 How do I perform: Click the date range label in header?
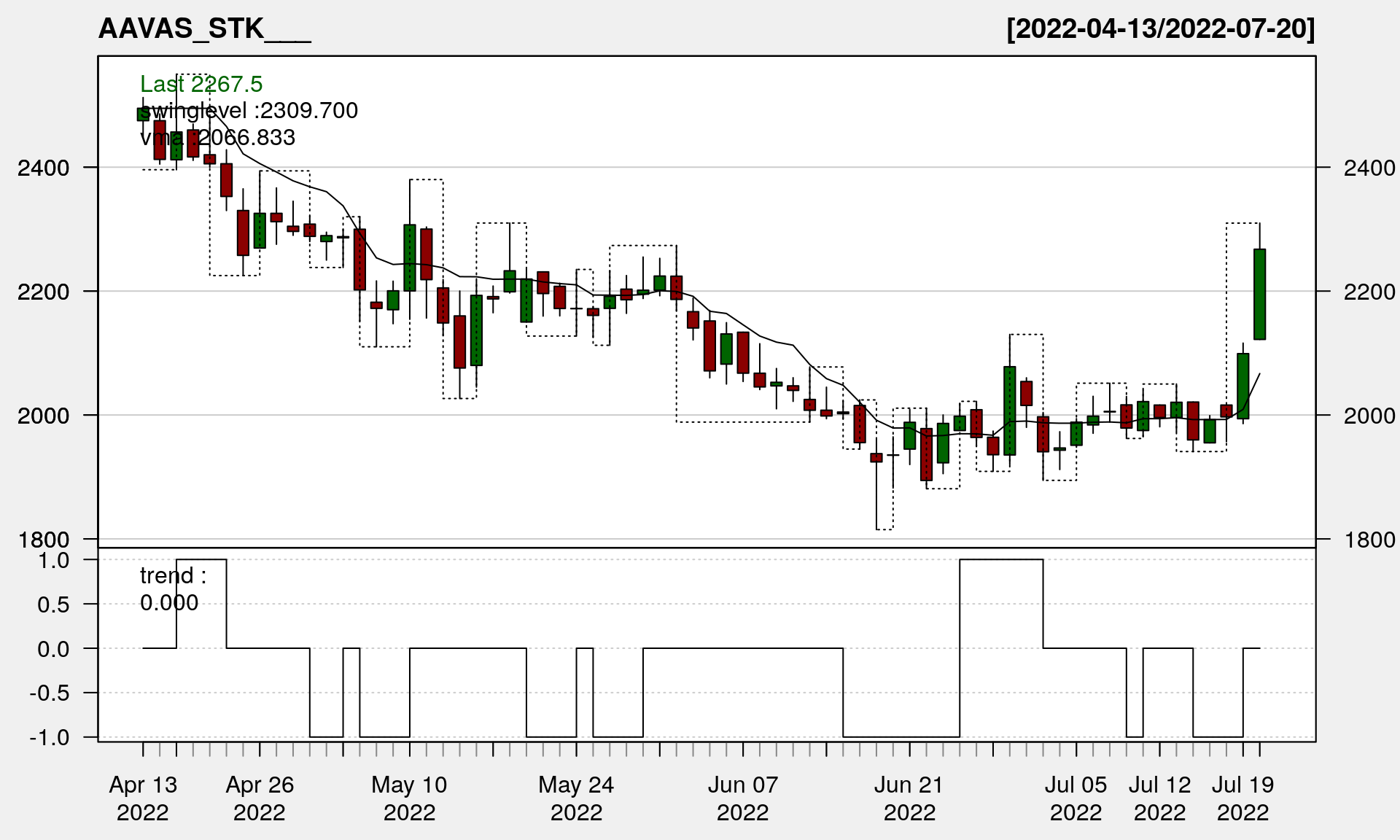(1160, 29)
